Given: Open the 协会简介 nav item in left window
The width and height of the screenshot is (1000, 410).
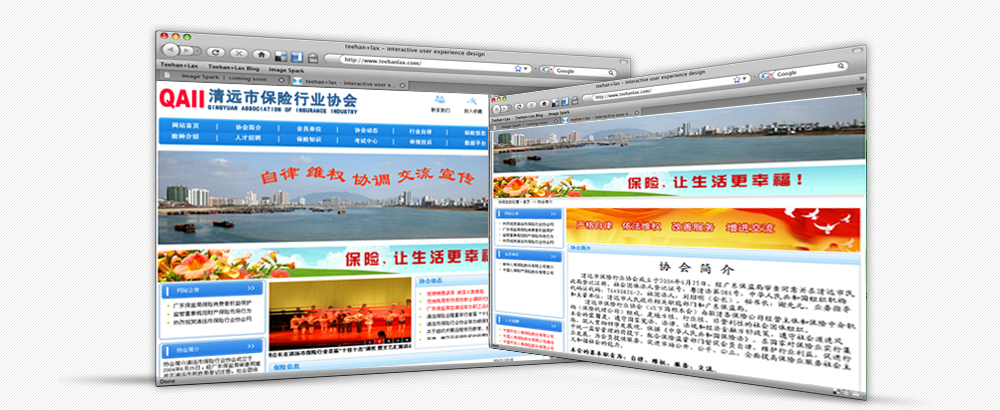Looking at the screenshot, I should [x=248, y=128].
